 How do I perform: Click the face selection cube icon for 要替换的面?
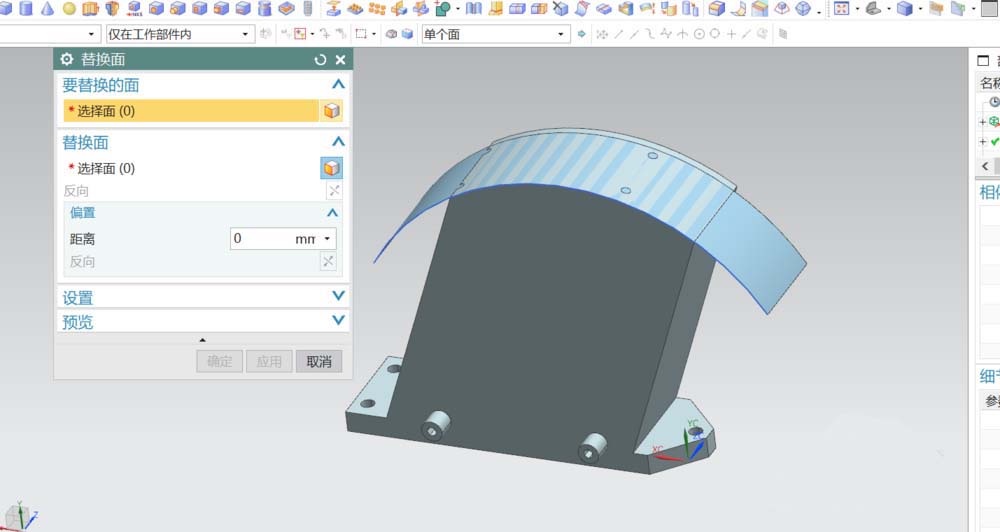click(331, 110)
